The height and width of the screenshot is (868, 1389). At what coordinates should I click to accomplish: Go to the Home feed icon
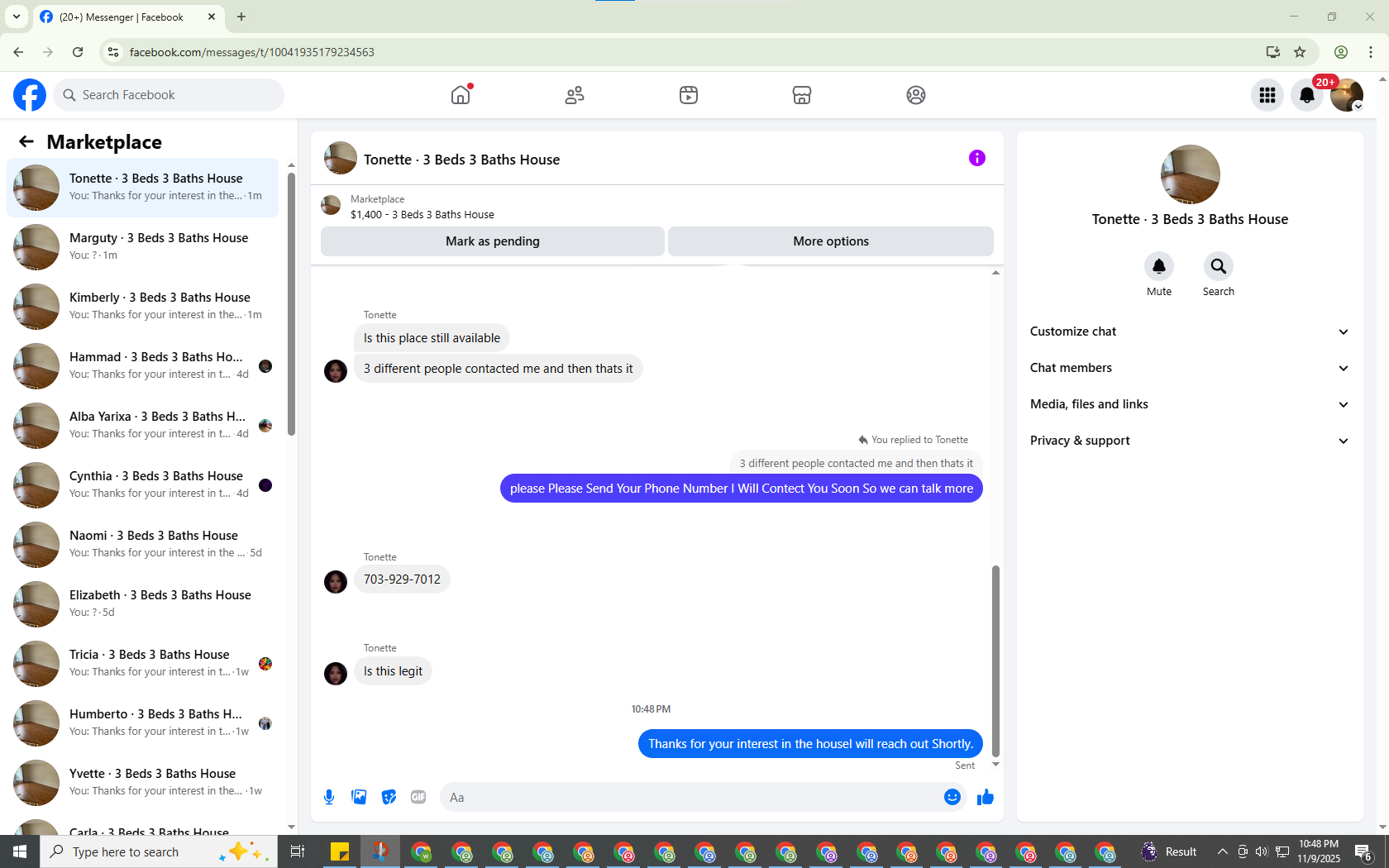pyautogui.click(x=461, y=95)
